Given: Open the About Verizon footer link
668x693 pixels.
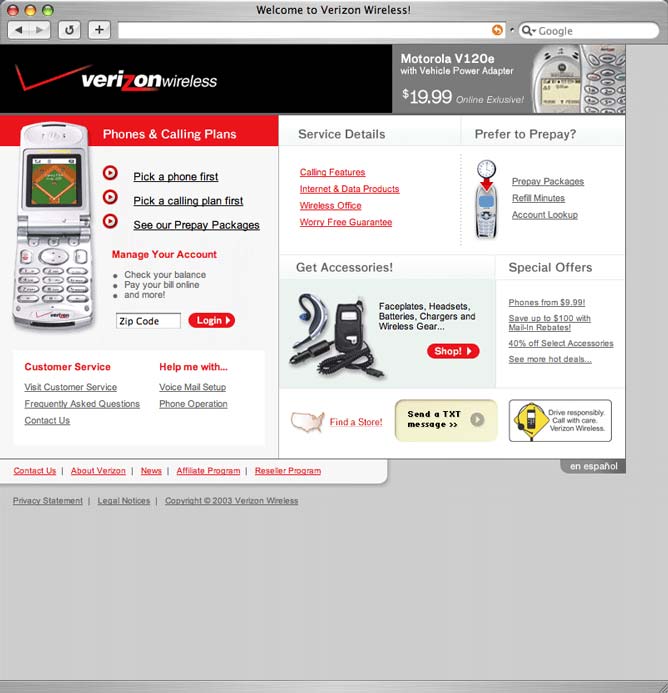Looking at the screenshot, I should (x=98, y=471).
